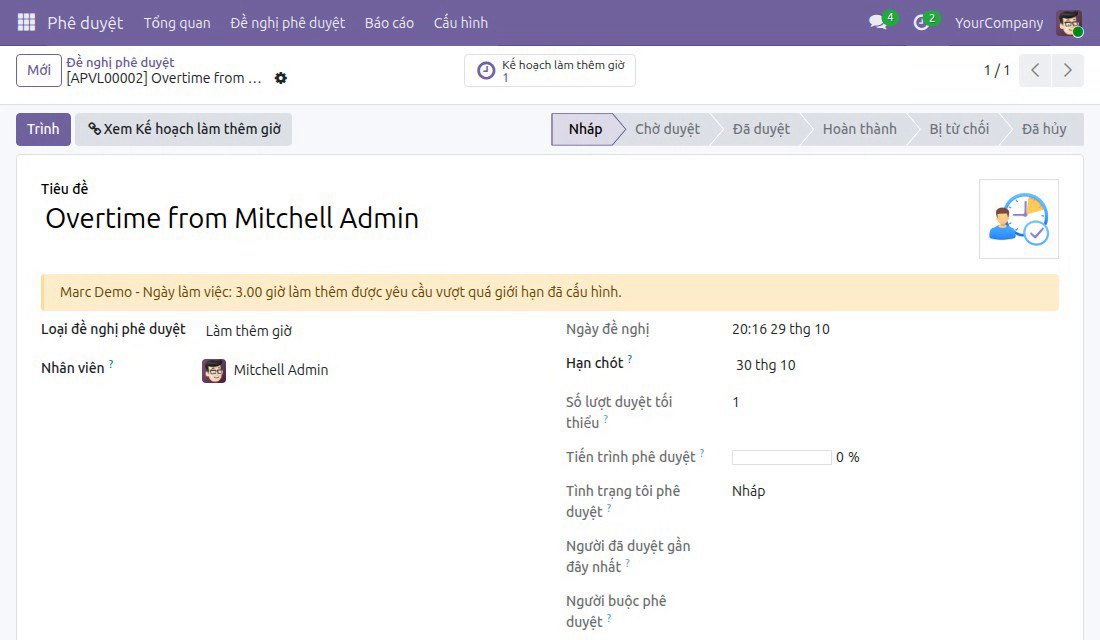Open Báo cáo menu

coord(389,22)
